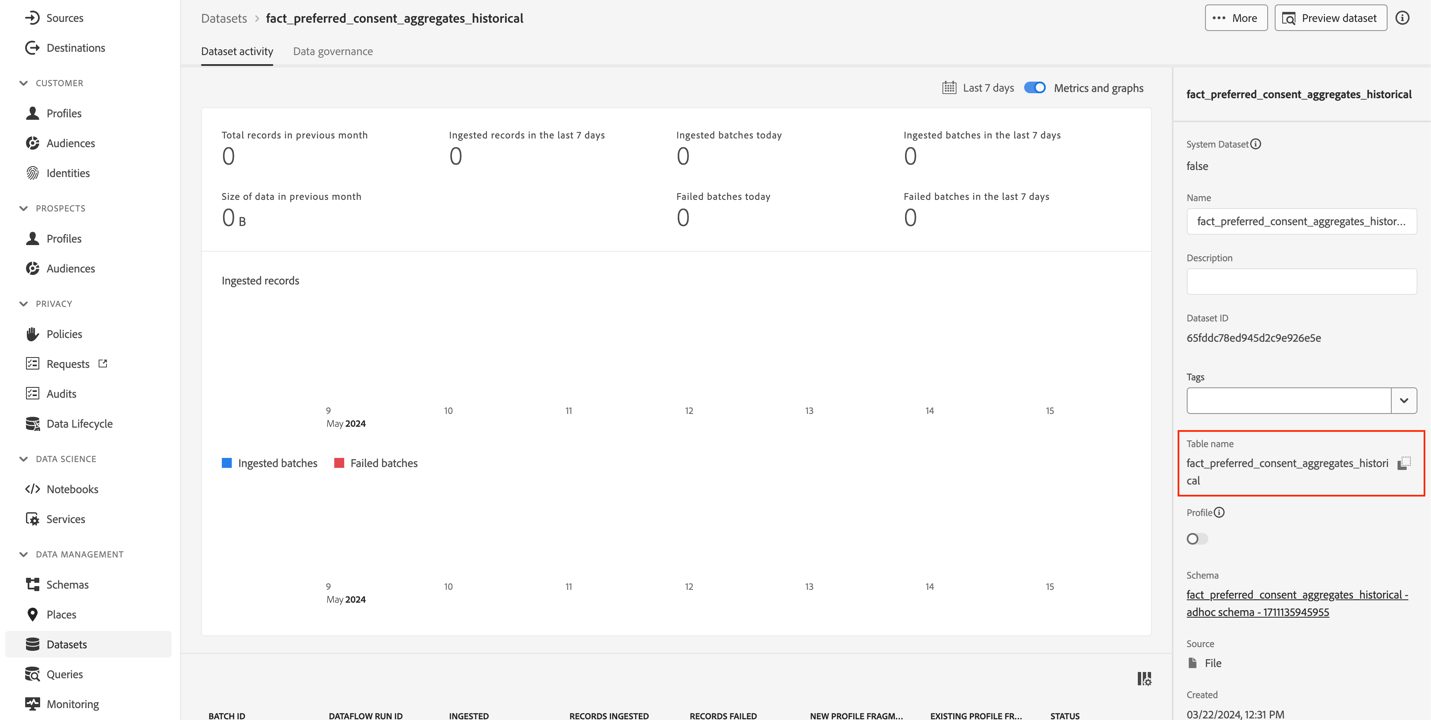Open the Queries workspace
This screenshot has height=720, width=1431.
point(63,673)
